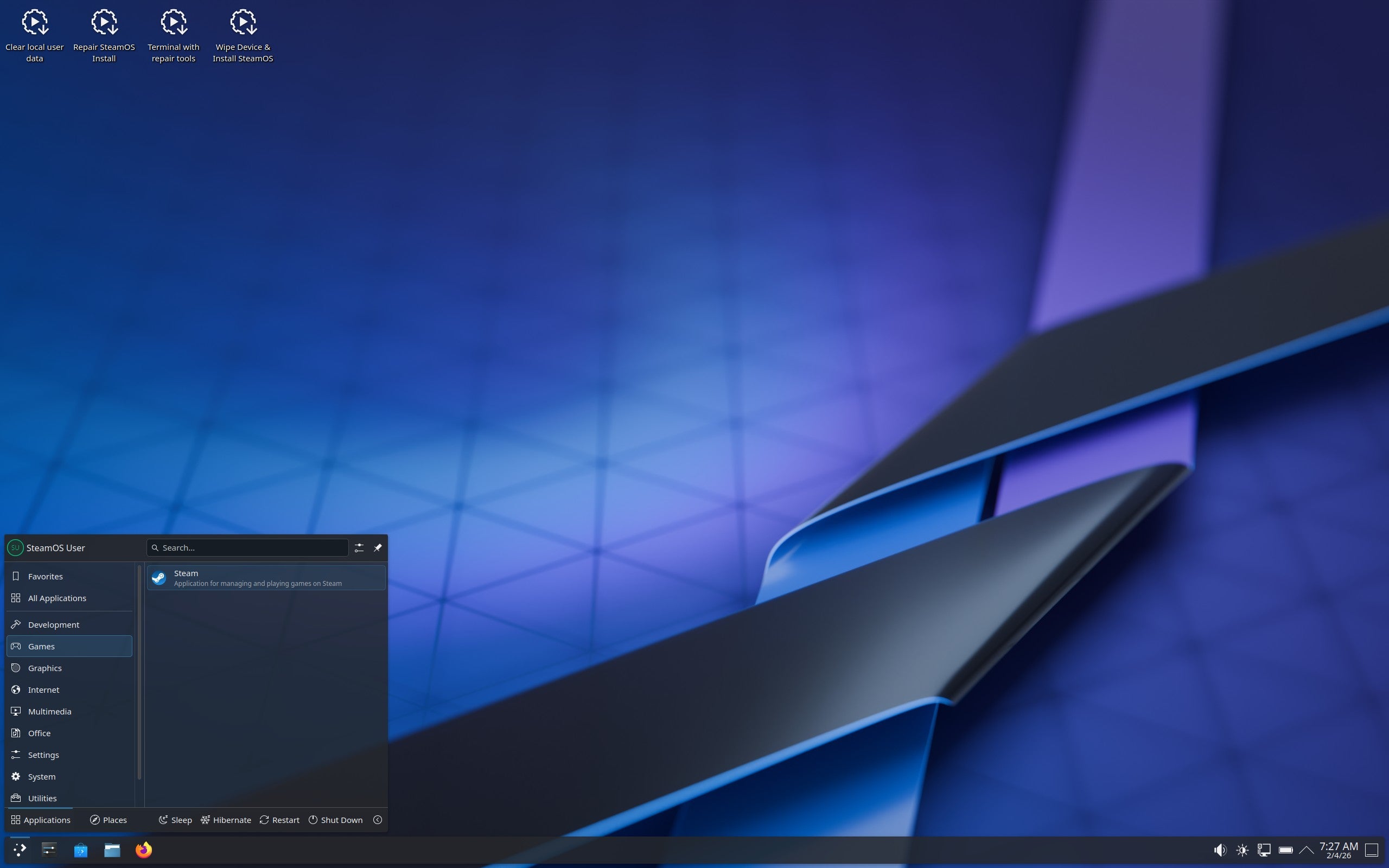Viewport: 1389px width, 868px height.
Task: Open the Repair SteamOS Install shortcut
Action: 103,22
